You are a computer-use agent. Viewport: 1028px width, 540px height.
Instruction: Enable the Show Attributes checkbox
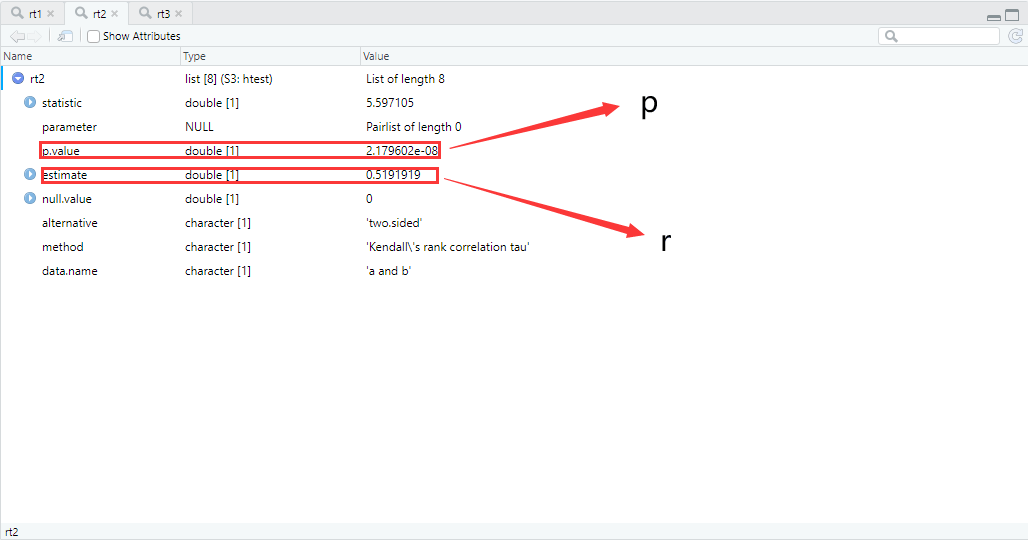tap(94, 36)
